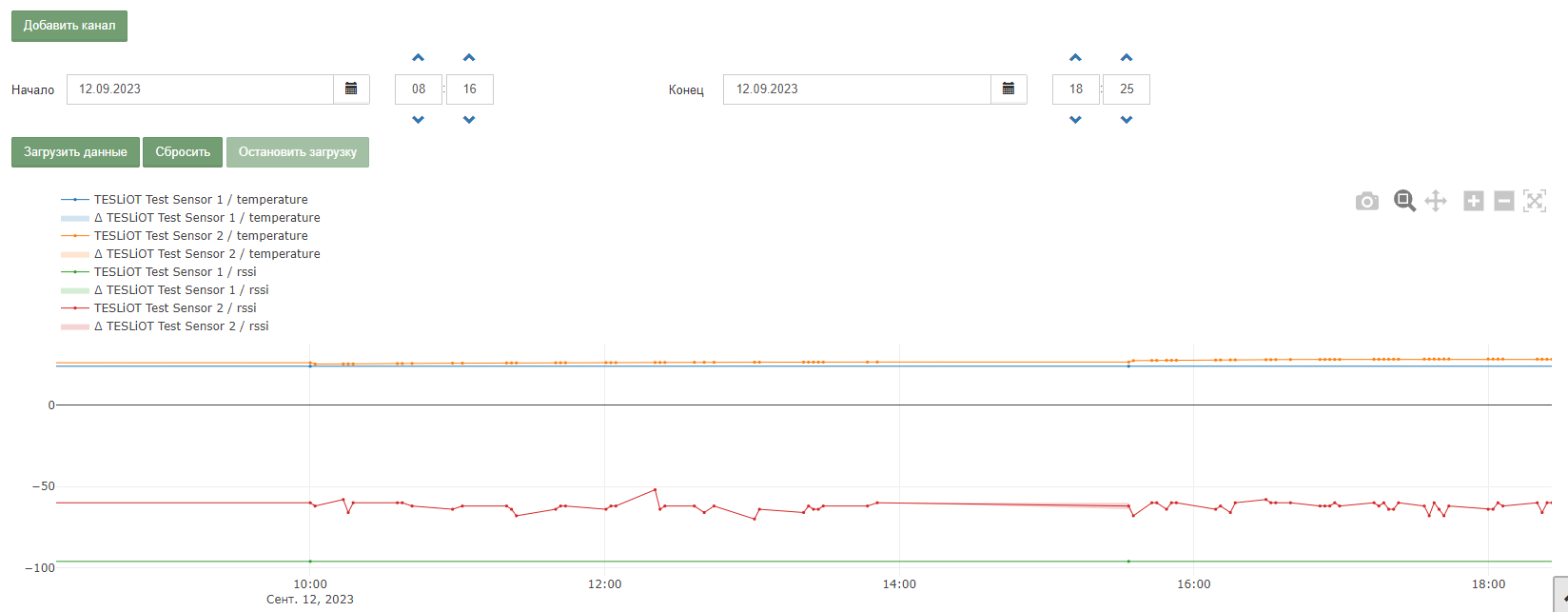Select the chart Zoom tool
1568x612 pixels.
tap(1404, 201)
